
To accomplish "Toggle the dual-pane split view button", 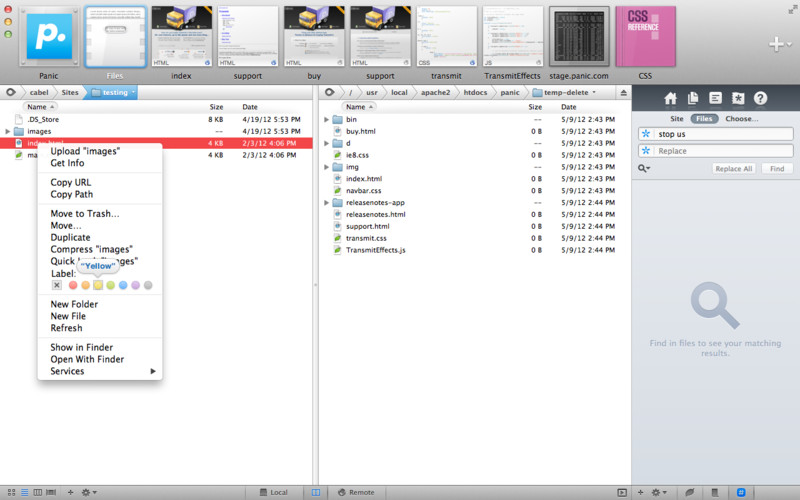I will pyautogui.click(x=315, y=492).
